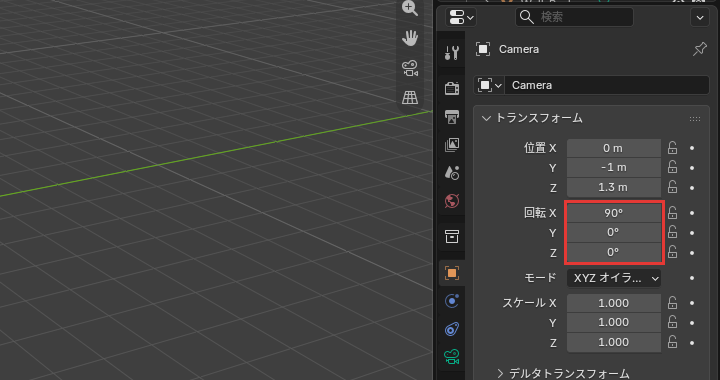Toggle camera view in the viewport
This screenshot has height=380, width=720.
point(410,68)
